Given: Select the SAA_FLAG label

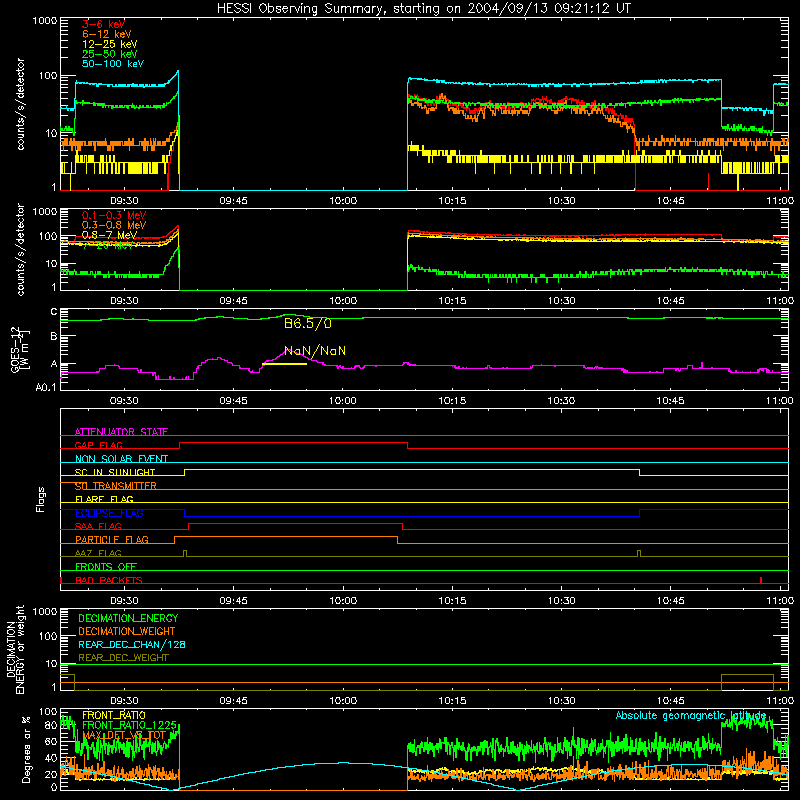Looking at the screenshot, I should point(98,526).
